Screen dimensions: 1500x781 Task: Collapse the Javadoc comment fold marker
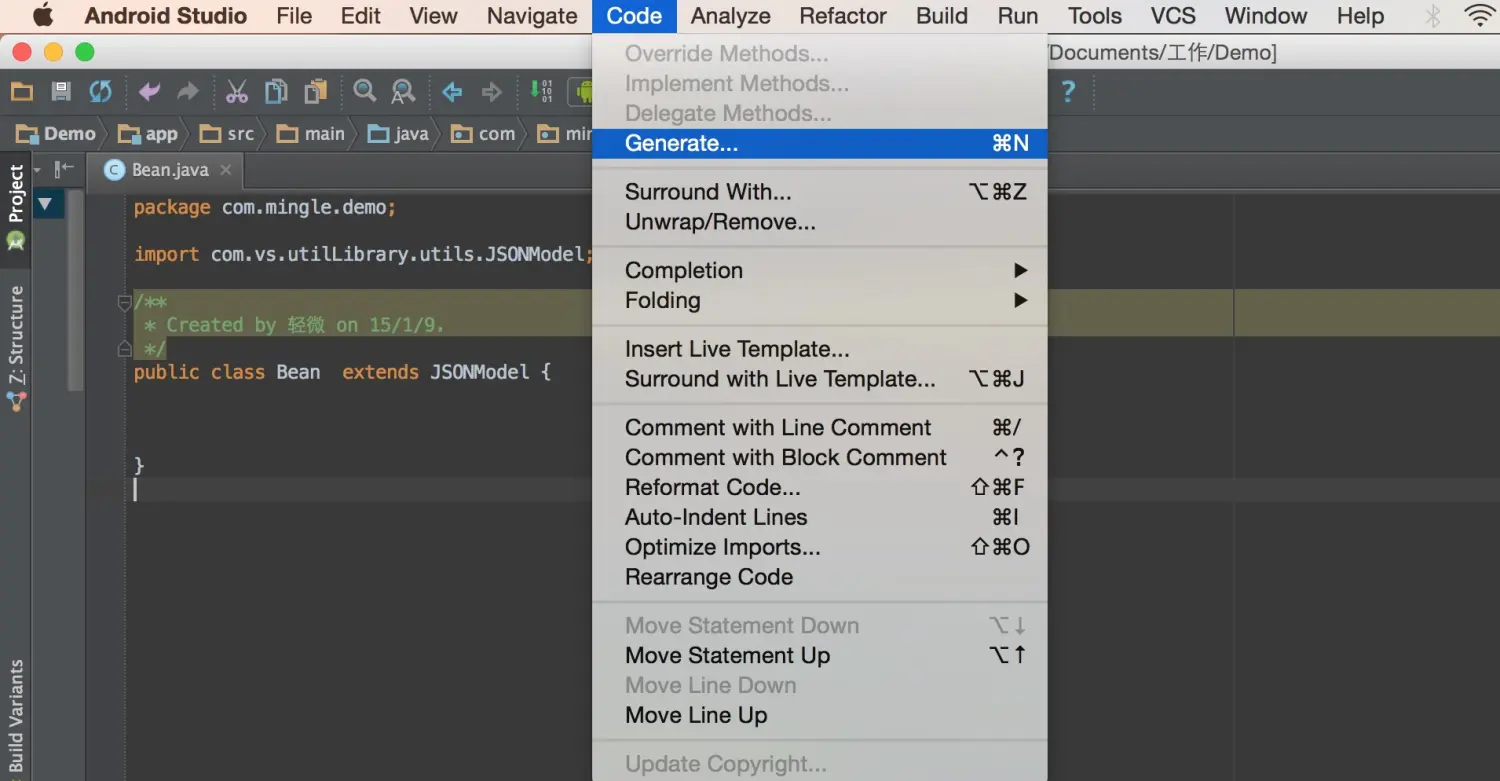[x=125, y=301]
